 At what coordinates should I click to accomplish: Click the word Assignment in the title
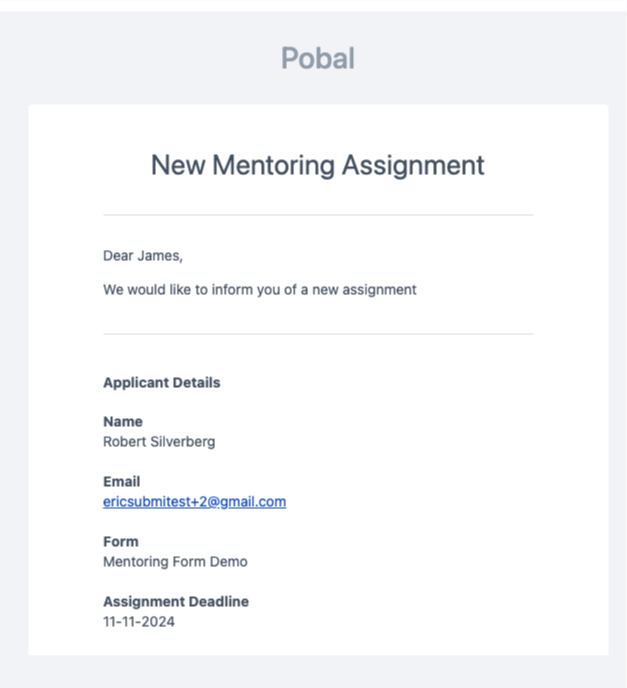pos(413,165)
